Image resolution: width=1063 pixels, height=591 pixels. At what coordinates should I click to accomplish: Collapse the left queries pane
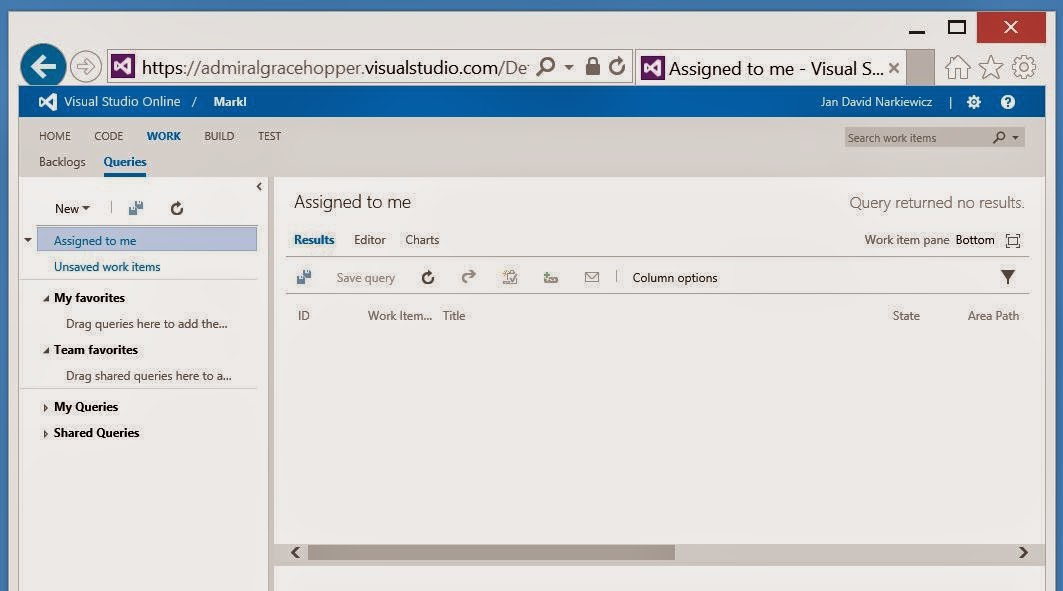(x=259, y=186)
